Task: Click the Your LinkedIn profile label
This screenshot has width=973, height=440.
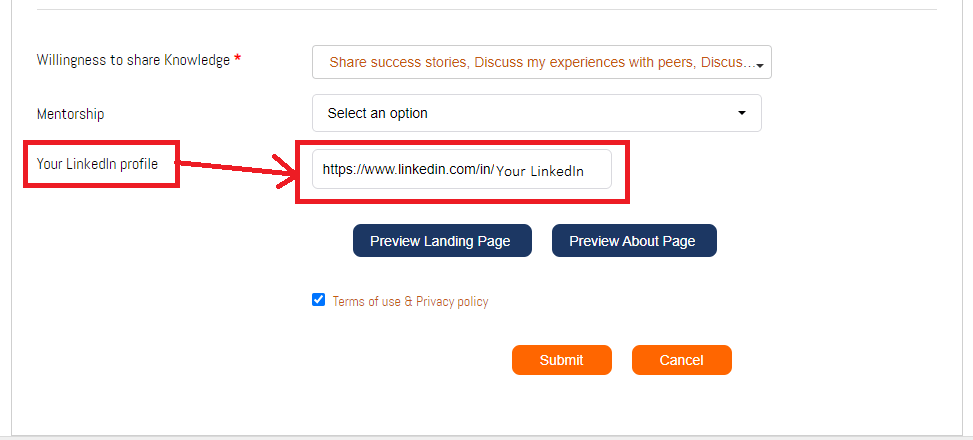Action: point(97,163)
